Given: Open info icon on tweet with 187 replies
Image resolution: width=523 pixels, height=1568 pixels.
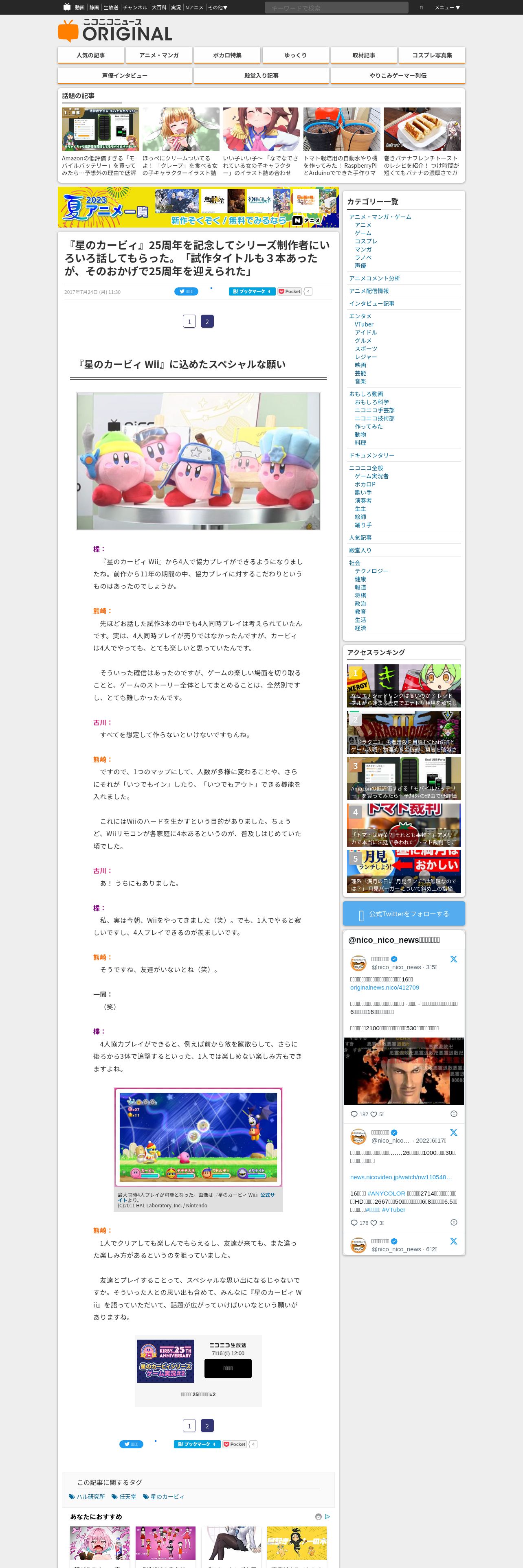Looking at the screenshot, I should click(x=454, y=1113).
